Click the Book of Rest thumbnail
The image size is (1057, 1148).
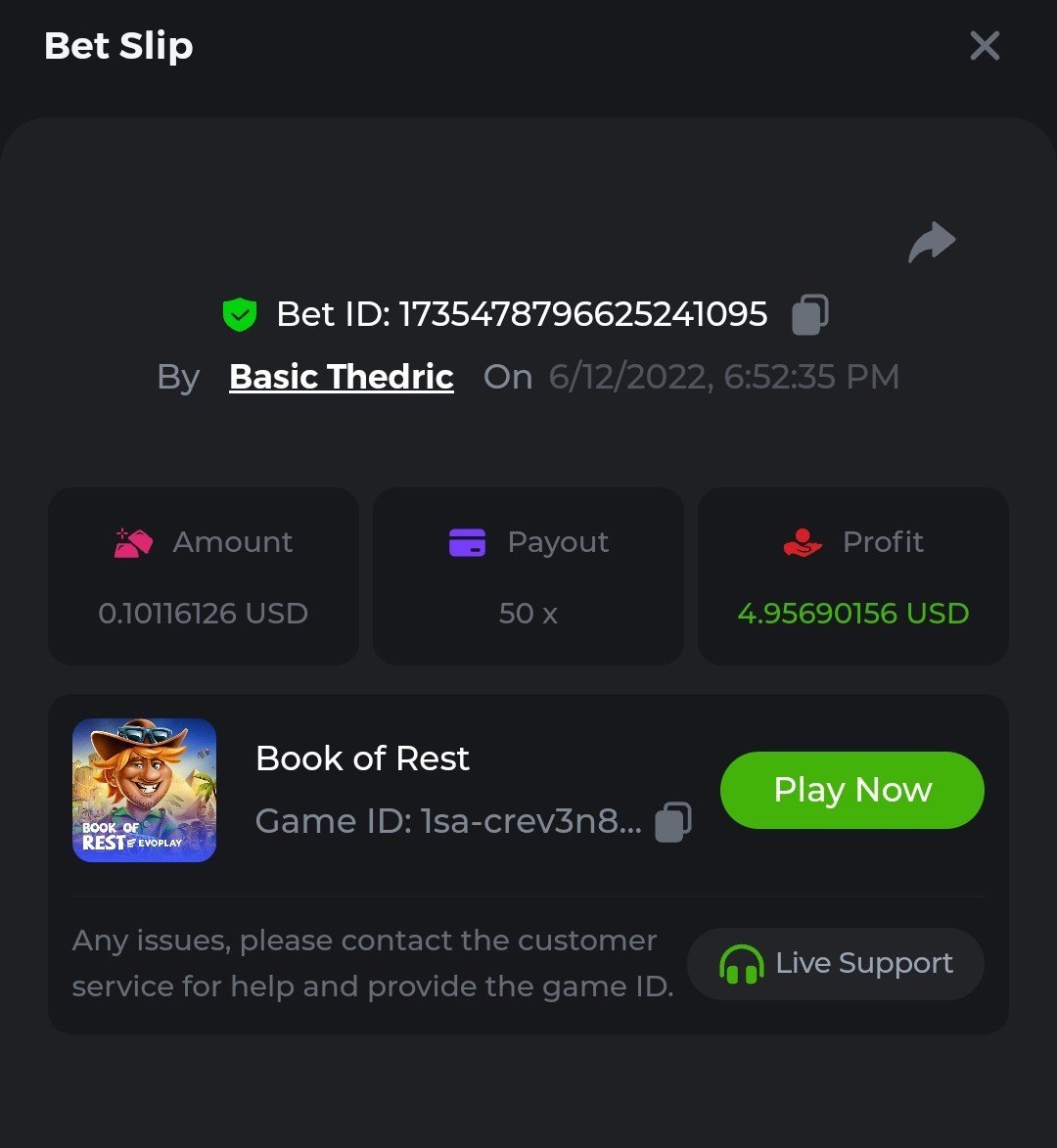click(144, 790)
